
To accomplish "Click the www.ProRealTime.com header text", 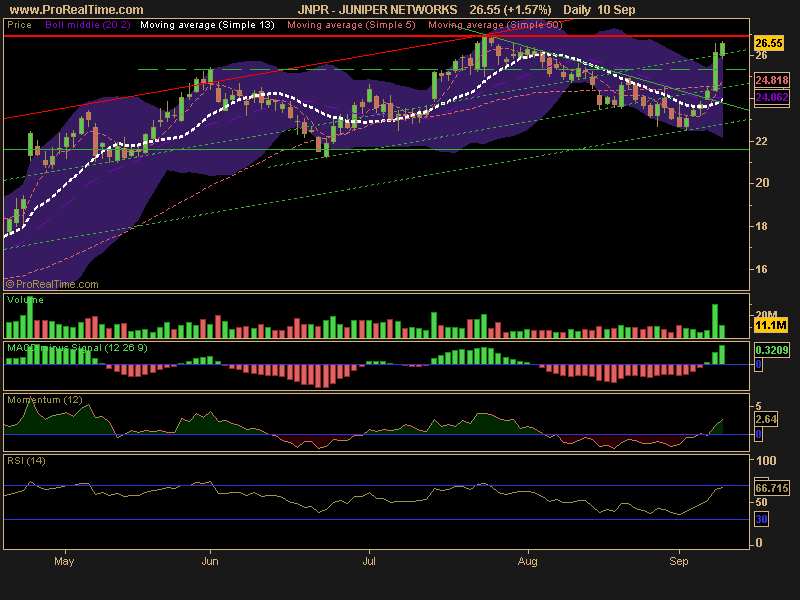I will (76, 9).
